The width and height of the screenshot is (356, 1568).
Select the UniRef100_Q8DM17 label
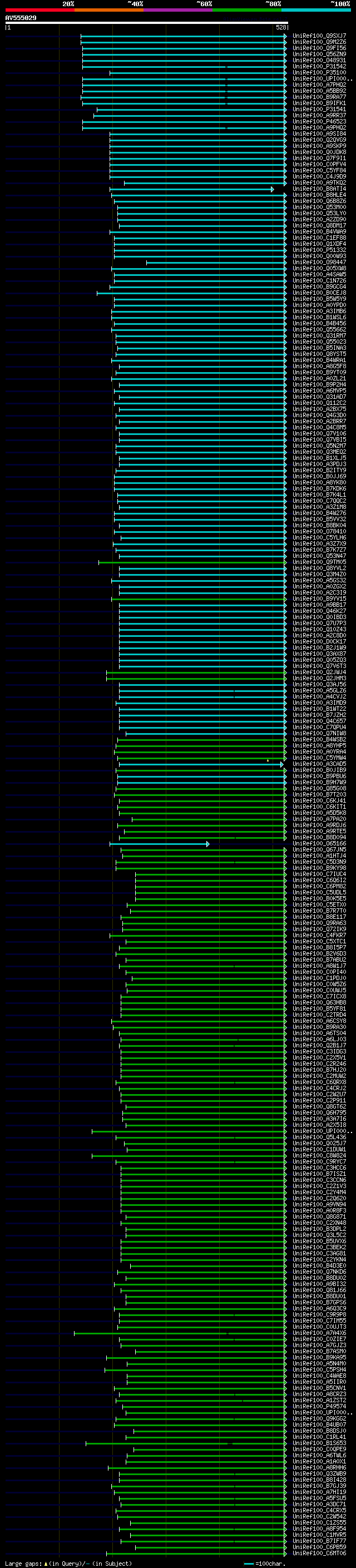319,226
